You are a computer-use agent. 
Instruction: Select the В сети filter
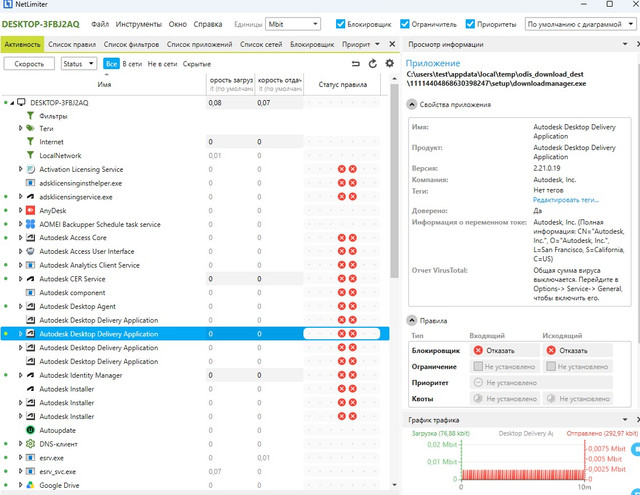(132, 64)
